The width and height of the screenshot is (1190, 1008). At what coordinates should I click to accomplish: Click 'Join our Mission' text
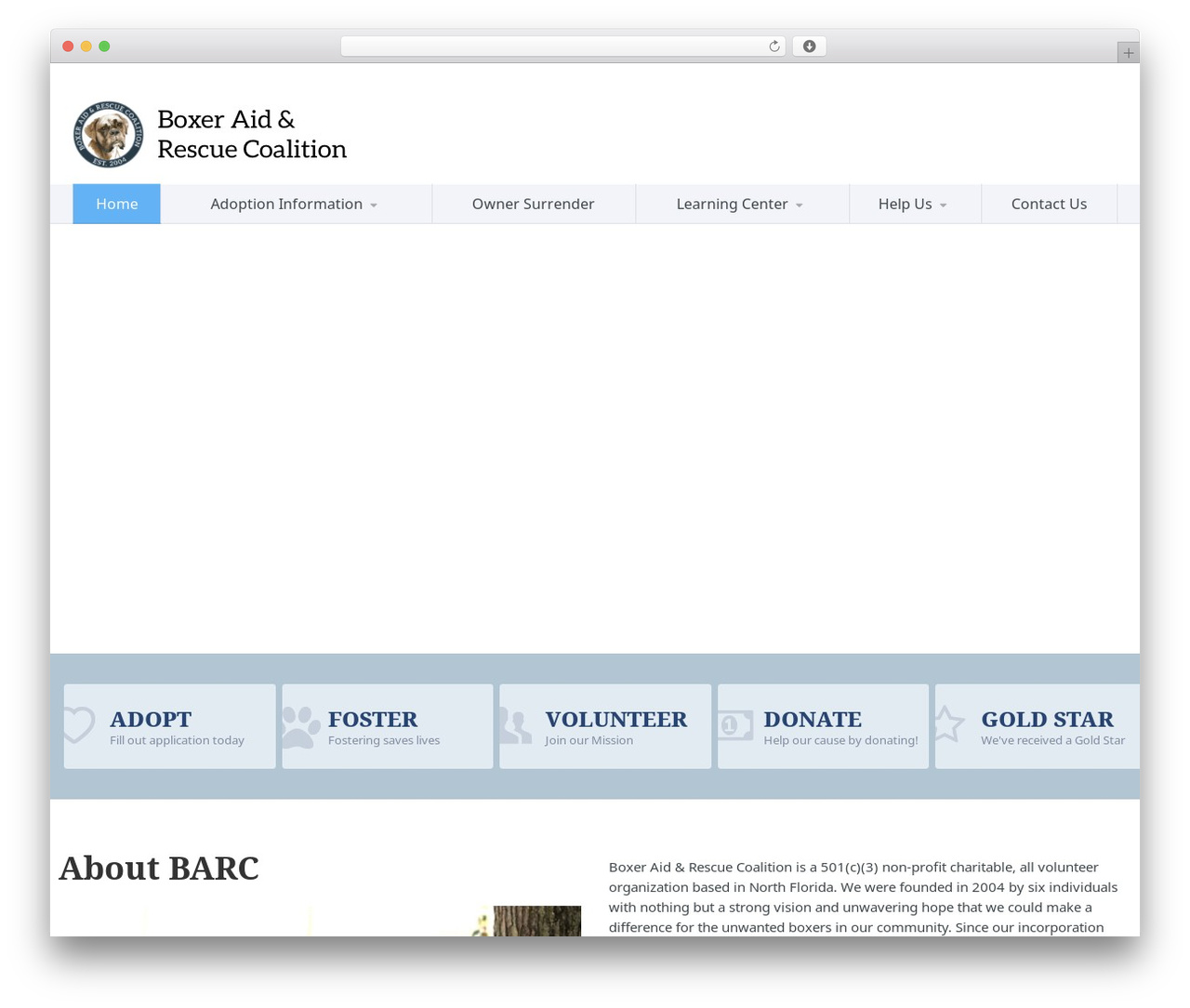coord(589,740)
